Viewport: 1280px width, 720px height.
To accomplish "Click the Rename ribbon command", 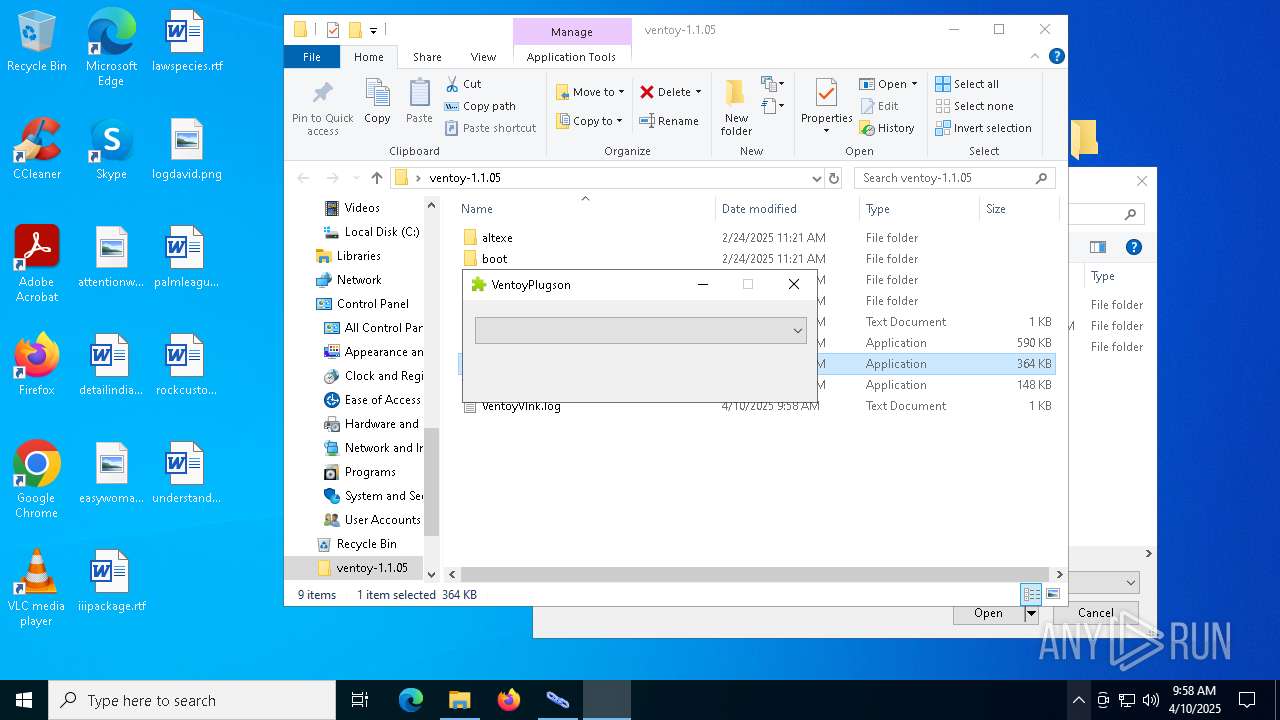I will (669, 121).
